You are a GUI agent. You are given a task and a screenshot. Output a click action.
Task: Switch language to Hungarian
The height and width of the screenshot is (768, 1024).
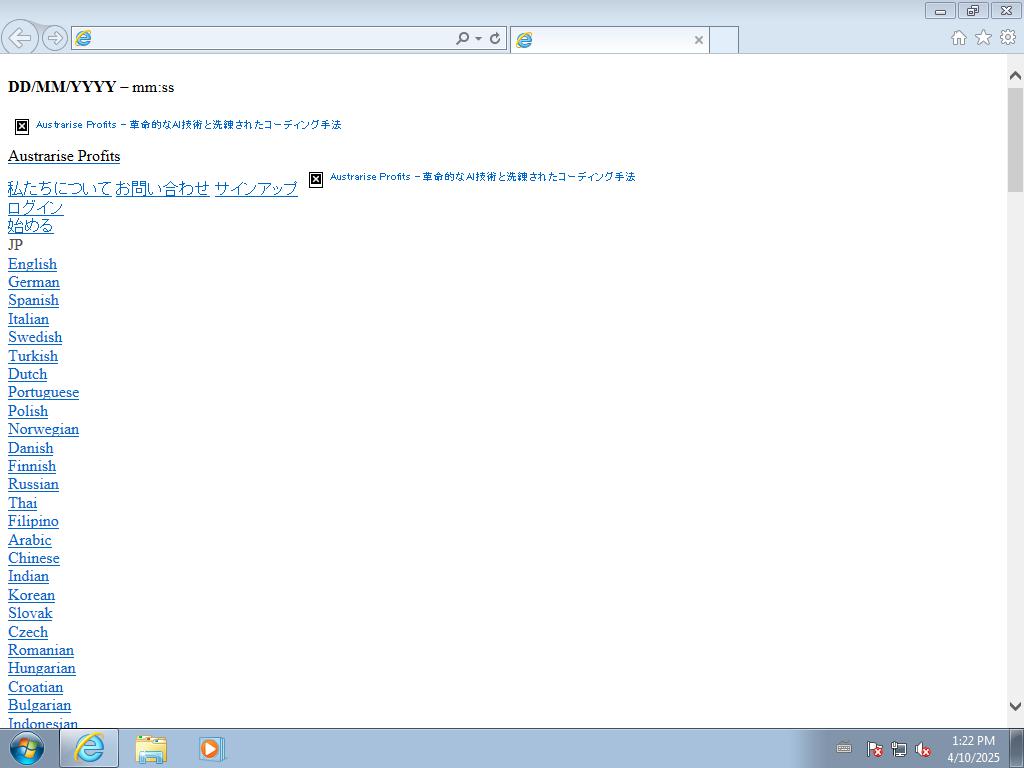[42, 669]
